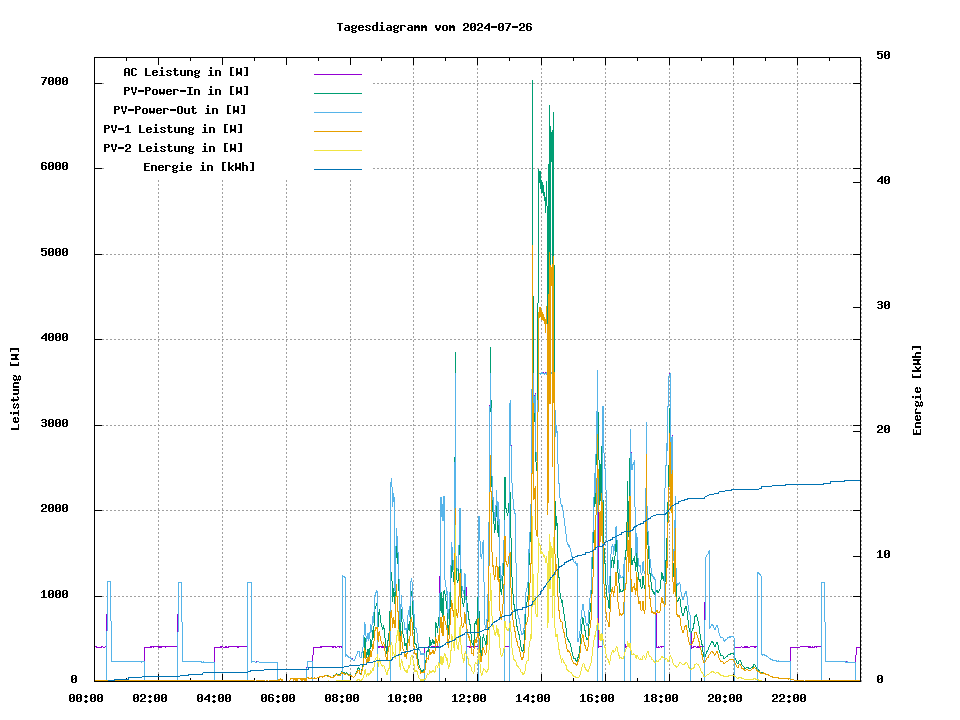Select the 08:00 time axis label
The image size is (960, 720).
tap(342, 698)
